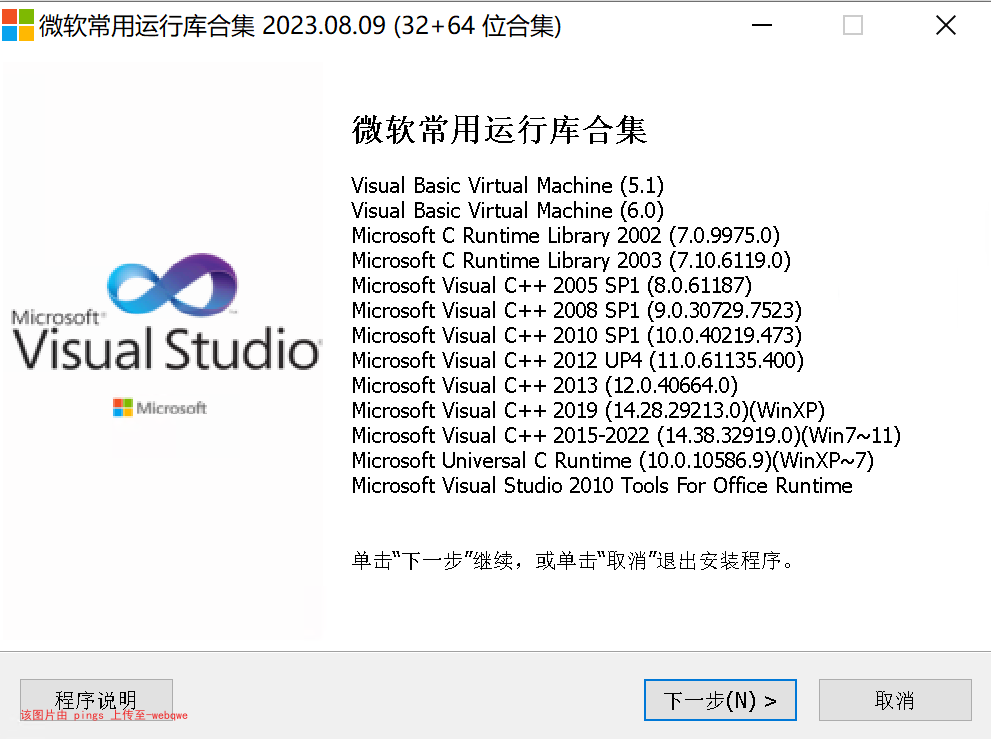Click Microsoft Visual C++ 2012 UP4 line
991x739 pixels.
tap(578, 360)
